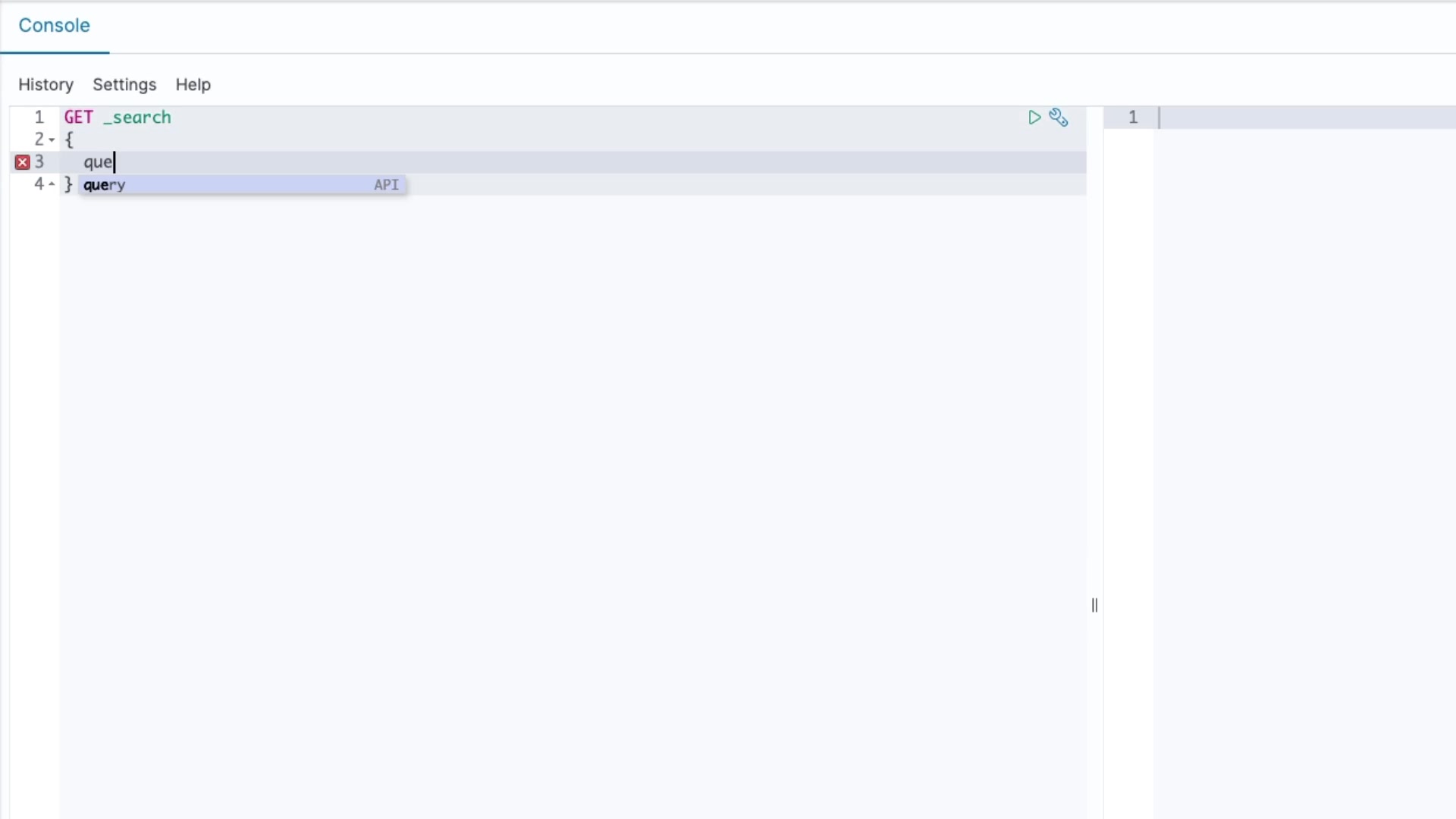
Task: Select the 'query' autocomplete suggestion
Action: coord(105,185)
